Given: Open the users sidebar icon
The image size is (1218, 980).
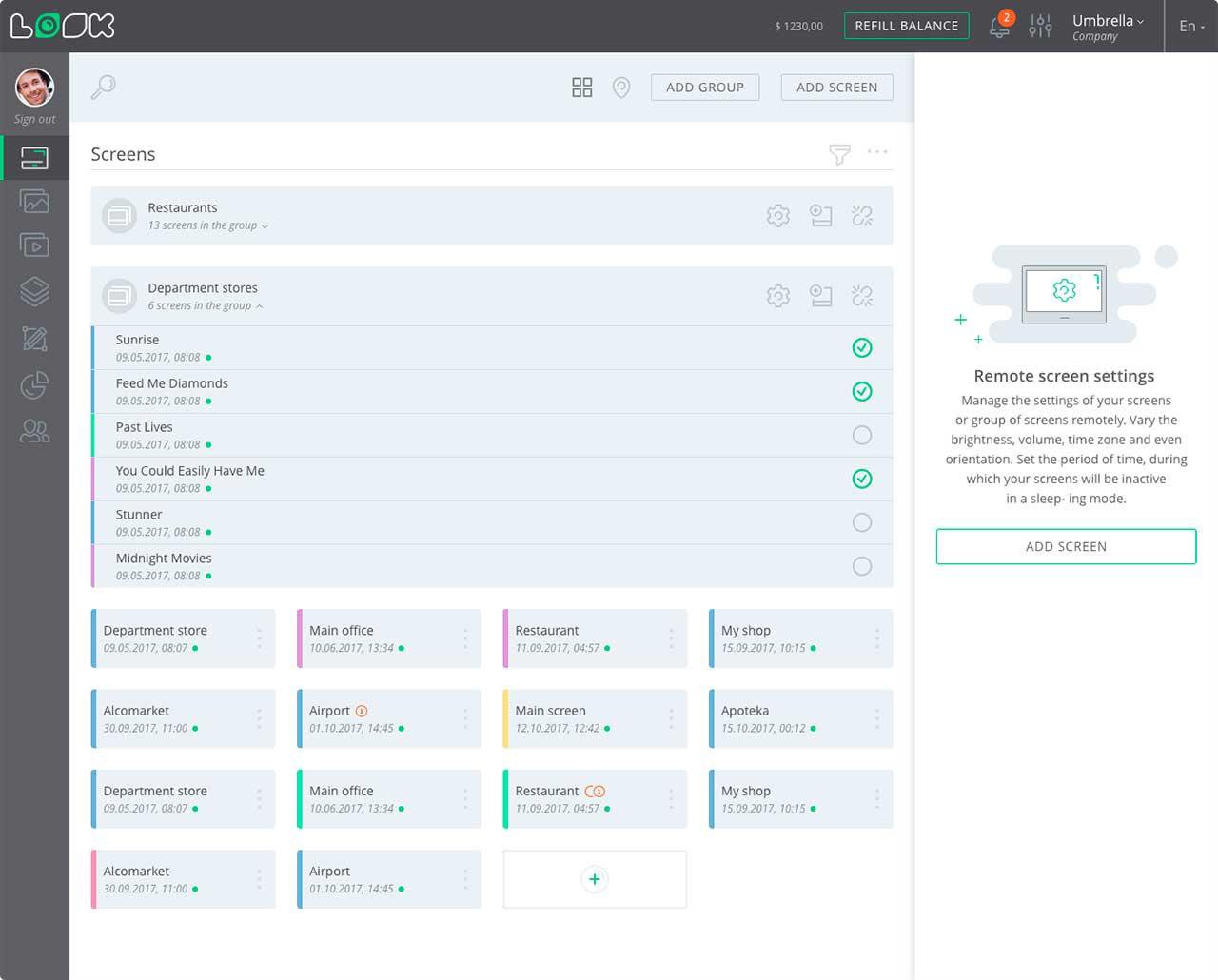Looking at the screenshot, I should pyautogui.click(x=34, y=432).
